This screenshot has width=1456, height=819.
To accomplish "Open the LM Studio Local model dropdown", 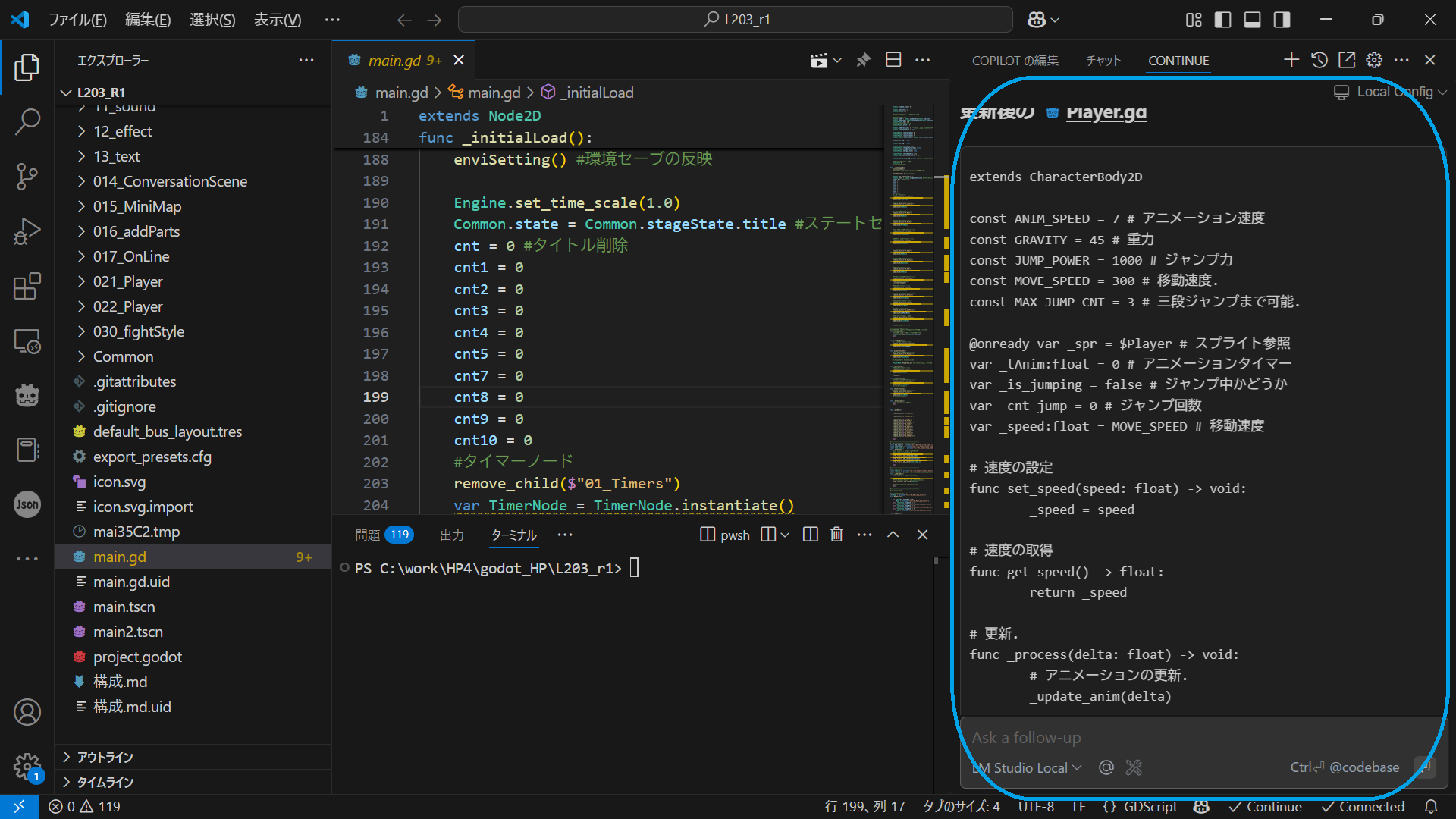I will [1028, 767].
